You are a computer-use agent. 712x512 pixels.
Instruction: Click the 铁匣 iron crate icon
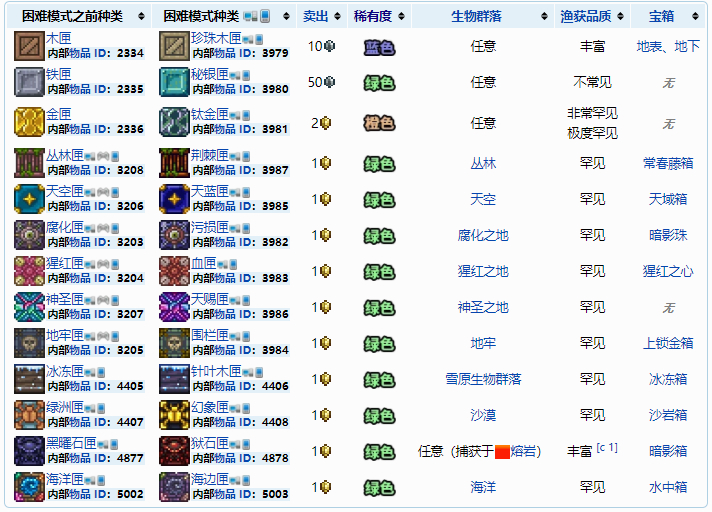29,82
